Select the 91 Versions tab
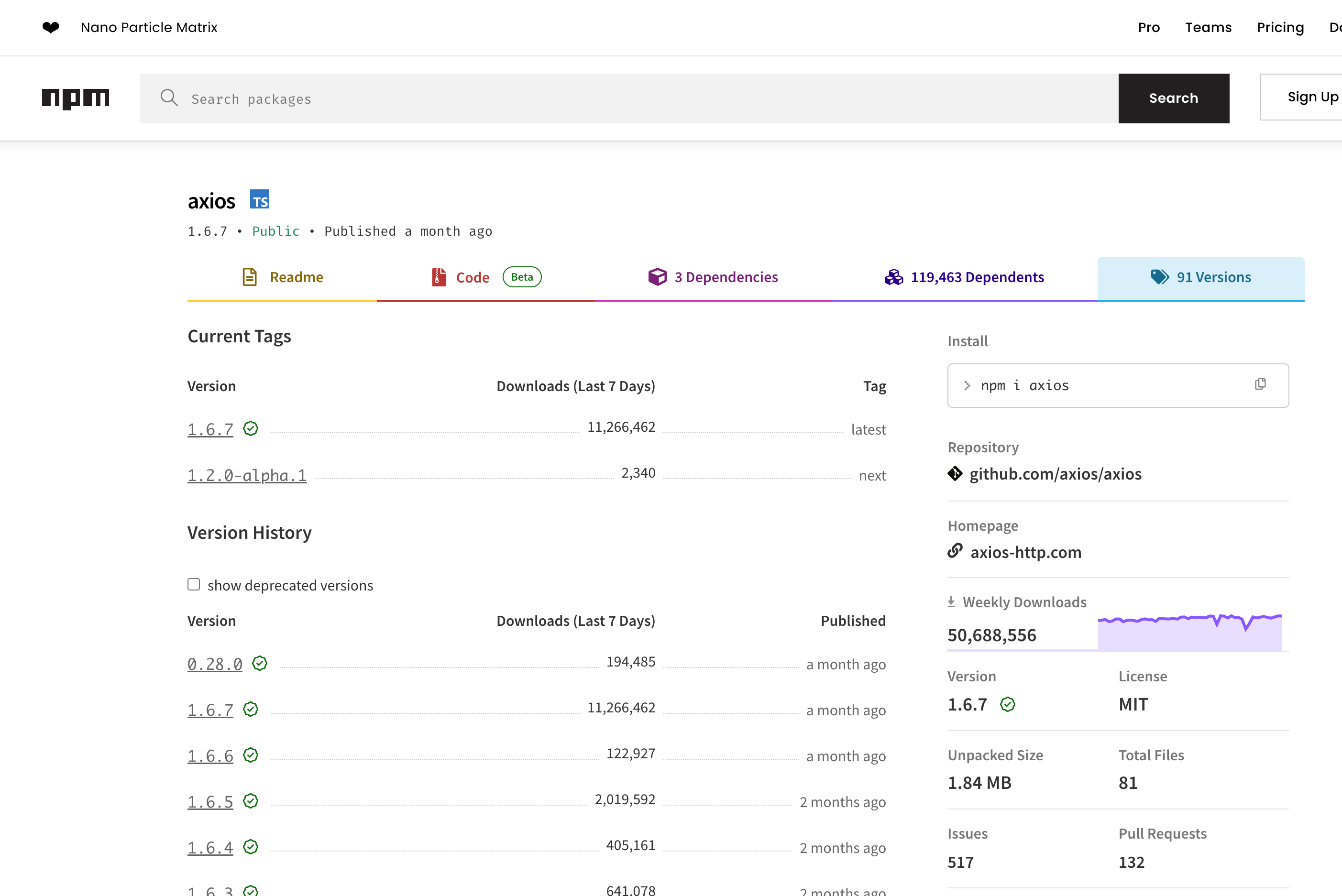 pyautogui.click(x=1201, y=278)
